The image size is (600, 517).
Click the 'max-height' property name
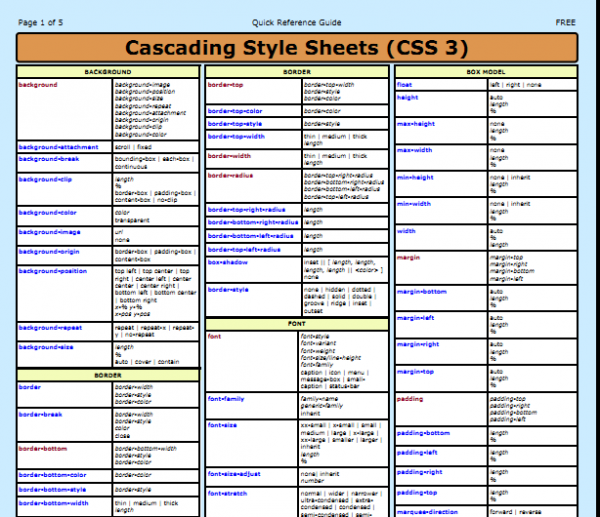(416, 124)
